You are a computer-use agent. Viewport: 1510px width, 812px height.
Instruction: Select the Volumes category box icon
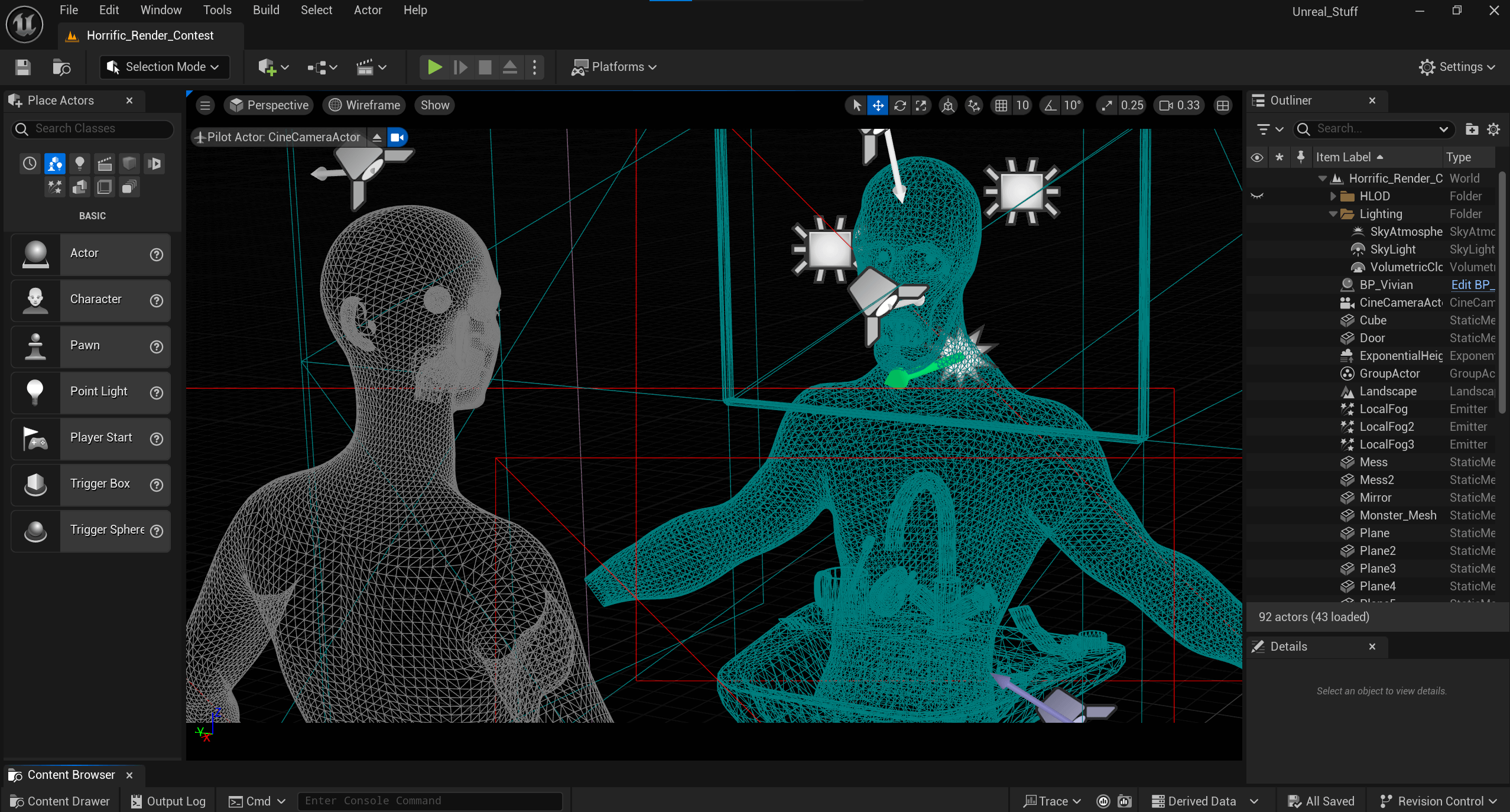point(105,187)
